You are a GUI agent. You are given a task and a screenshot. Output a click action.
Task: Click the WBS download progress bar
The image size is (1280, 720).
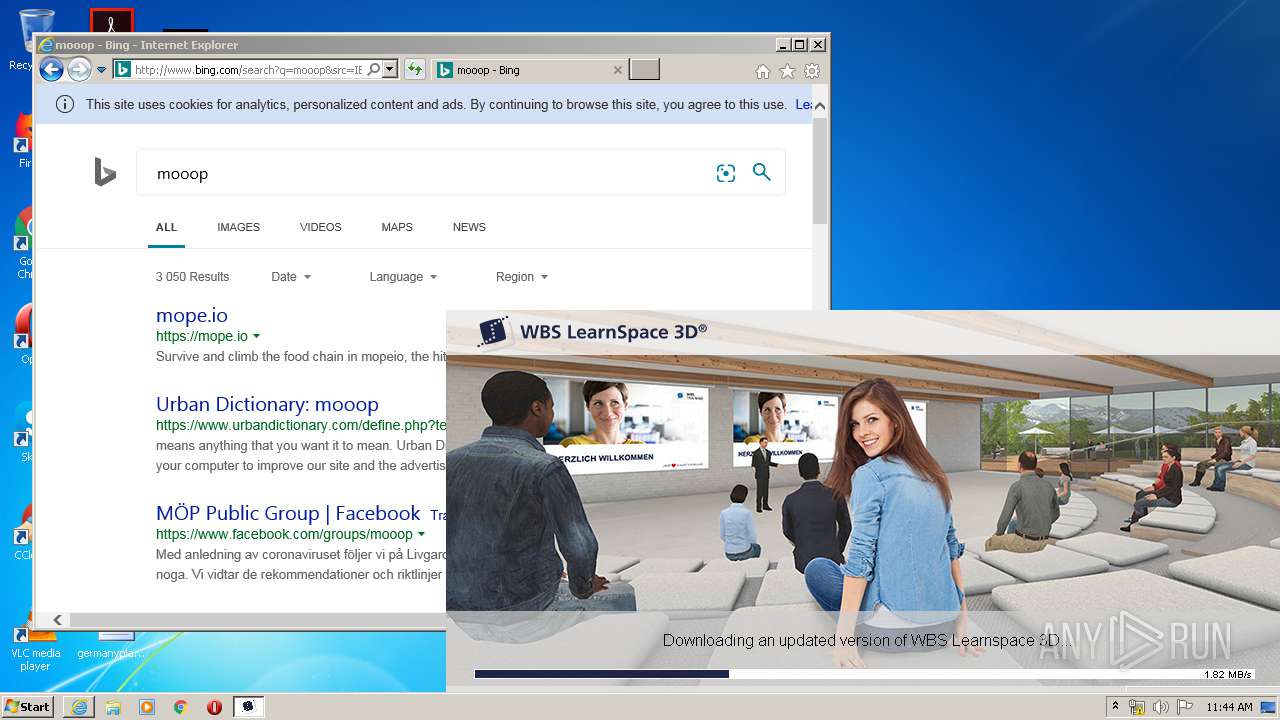point(865,674)
